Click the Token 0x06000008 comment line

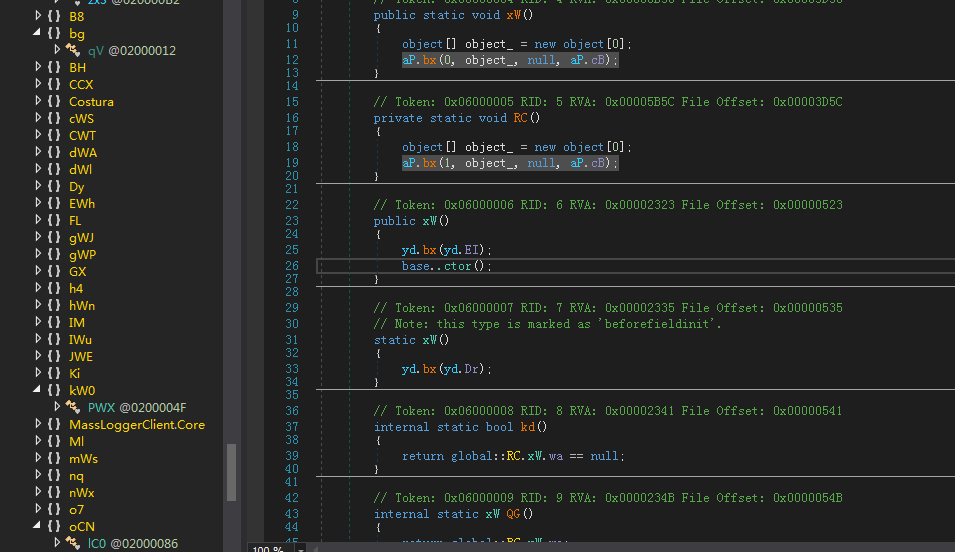click(x=608, y=411)
